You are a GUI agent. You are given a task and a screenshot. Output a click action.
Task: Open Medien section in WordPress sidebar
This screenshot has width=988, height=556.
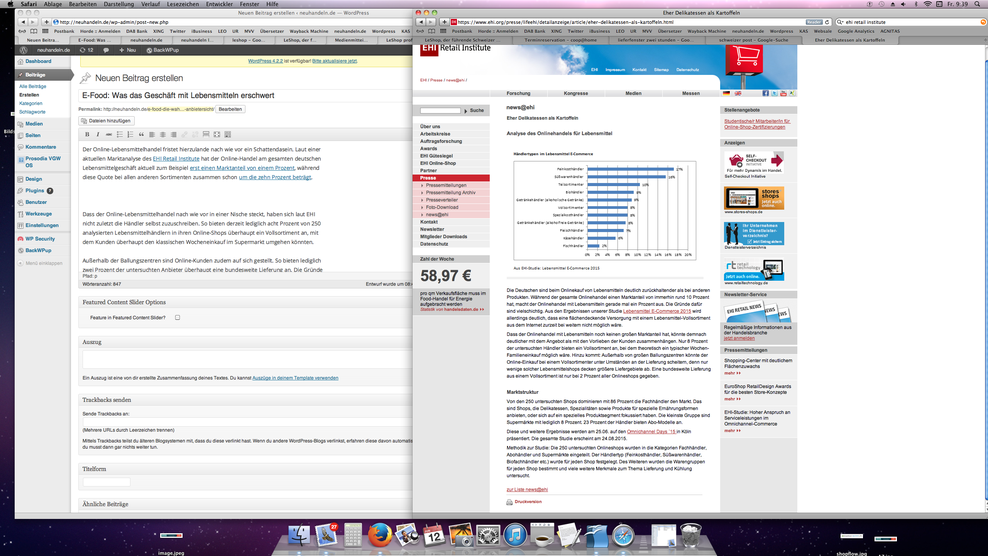click(34, 124)
